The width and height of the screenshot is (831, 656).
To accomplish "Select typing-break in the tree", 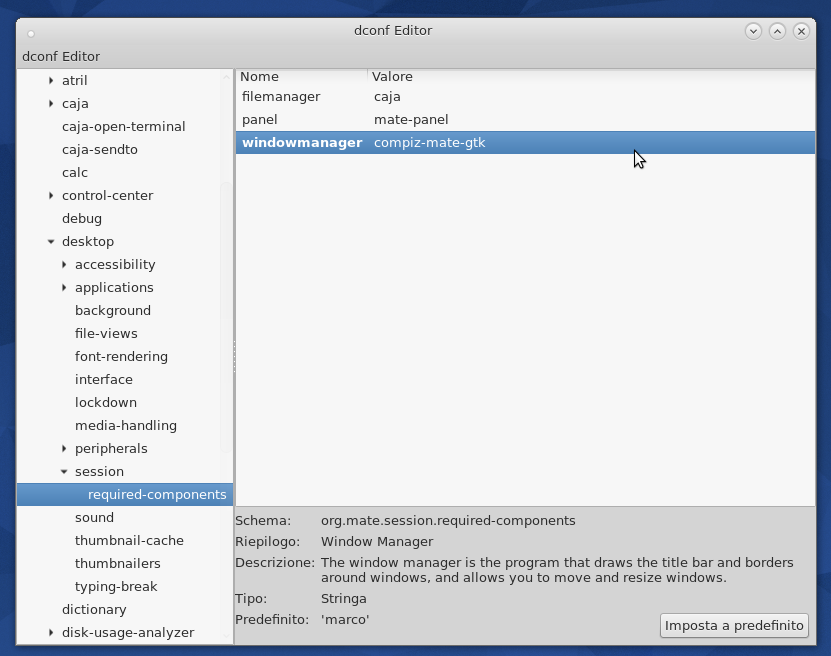I will [116, 587].
